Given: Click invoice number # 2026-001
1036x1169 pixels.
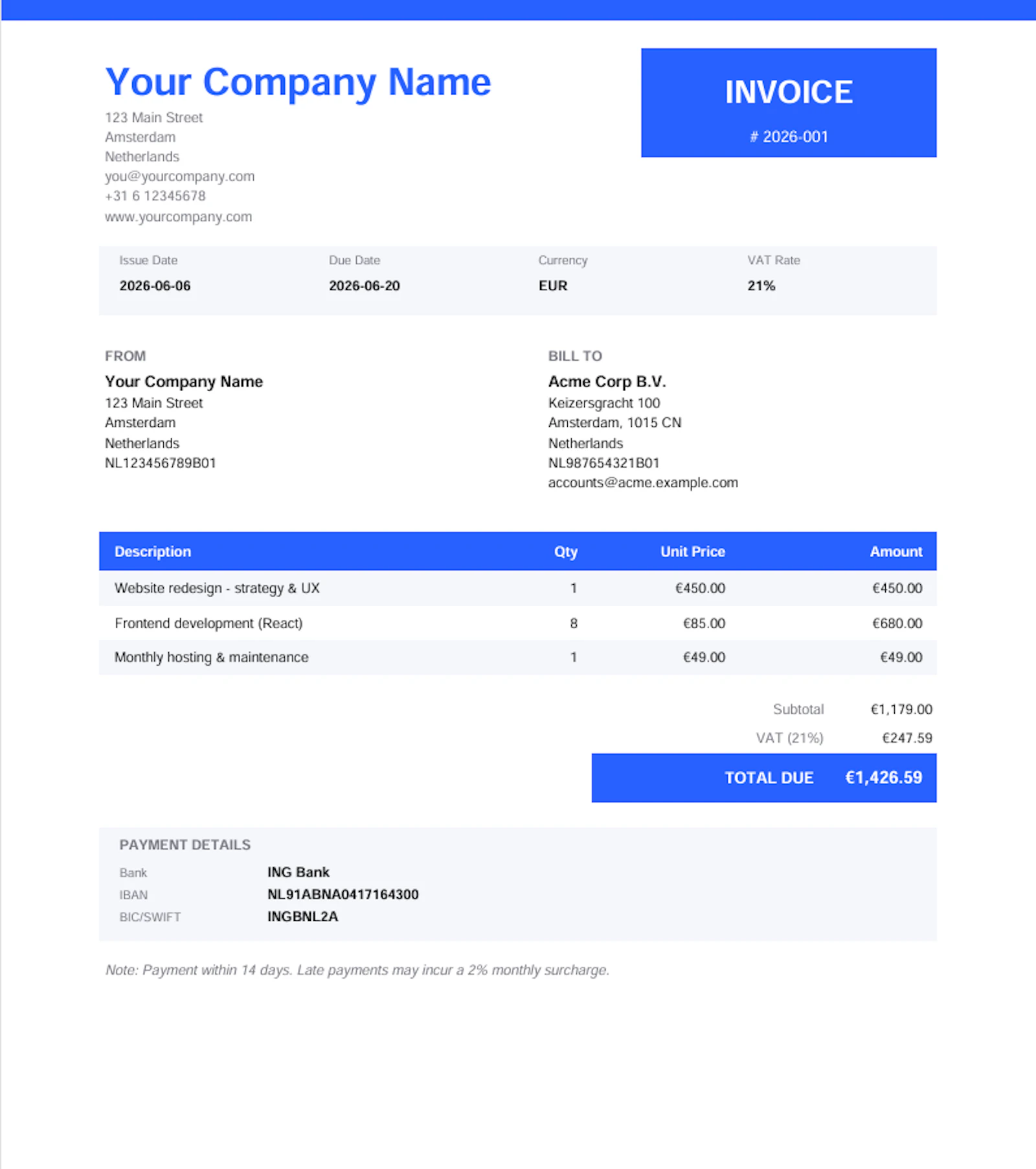Looking at the screenshot, I should pos(789,137).
